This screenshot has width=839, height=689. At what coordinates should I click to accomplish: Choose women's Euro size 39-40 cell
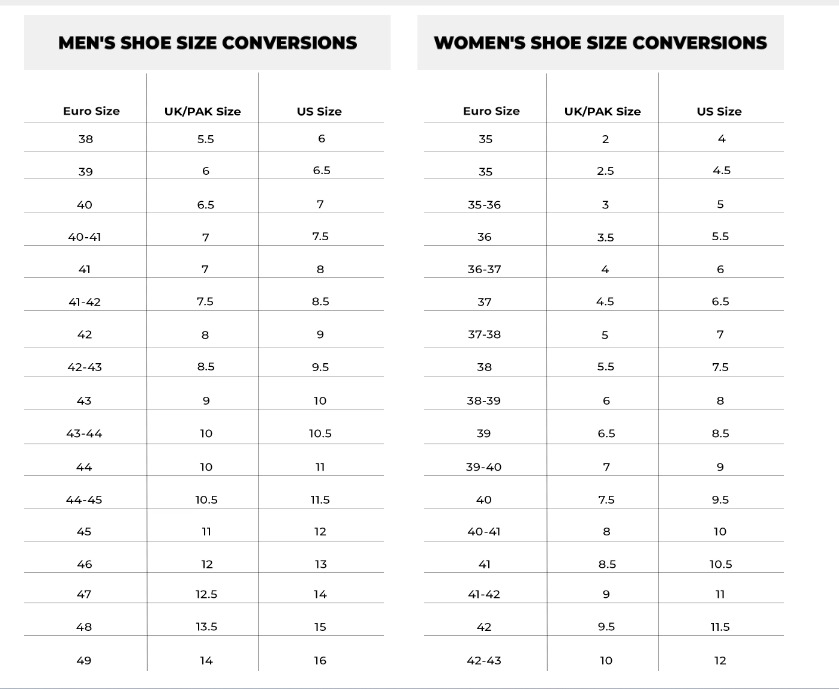484,467
